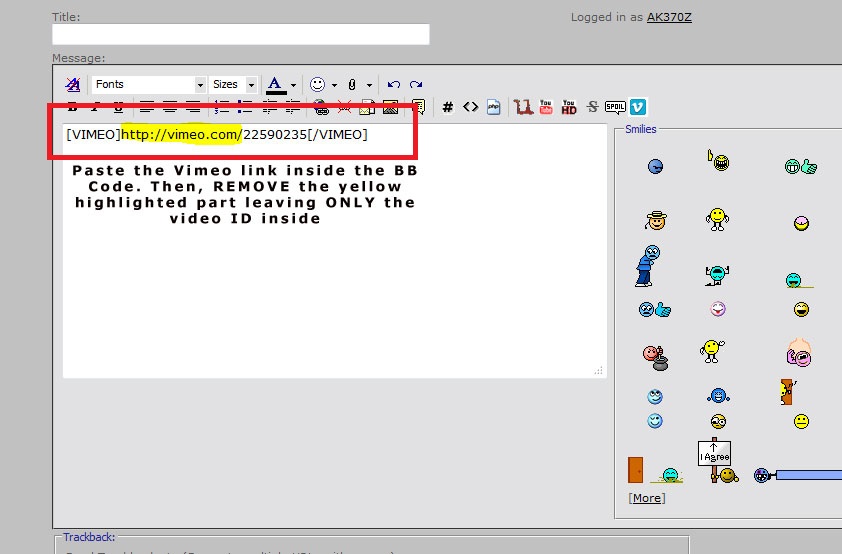Viewport: 842px width, 554px height.
Task: Open the Sizes dropdown
Action: [233, 84]
